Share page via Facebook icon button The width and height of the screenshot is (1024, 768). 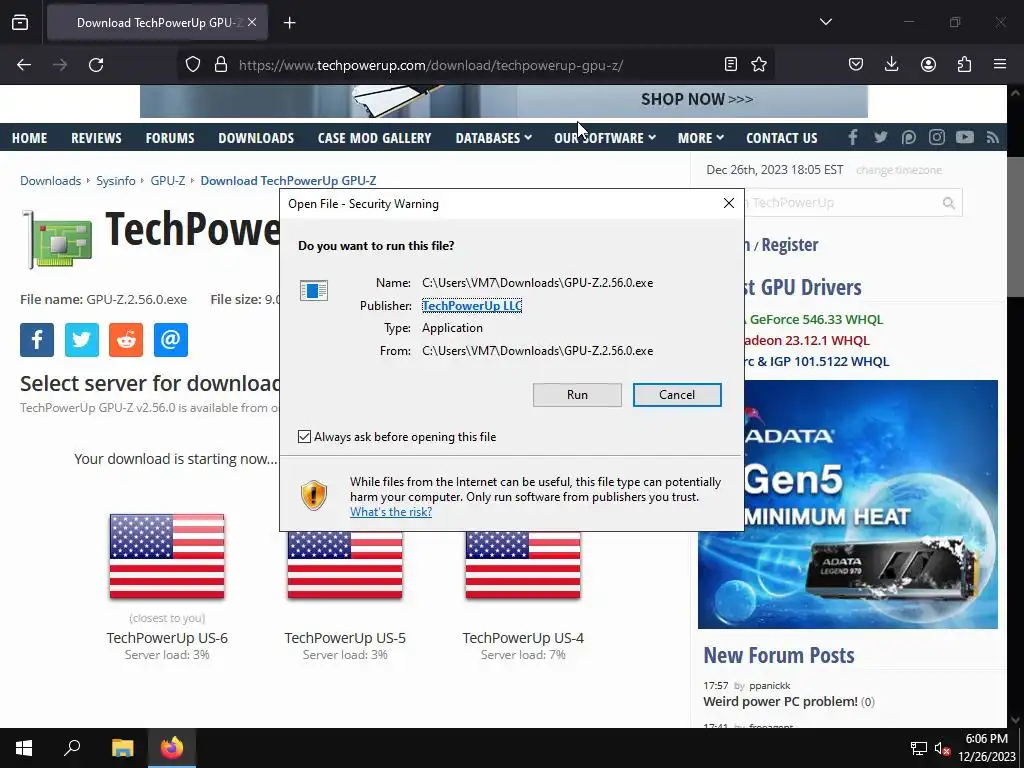(x=37, y=340)
